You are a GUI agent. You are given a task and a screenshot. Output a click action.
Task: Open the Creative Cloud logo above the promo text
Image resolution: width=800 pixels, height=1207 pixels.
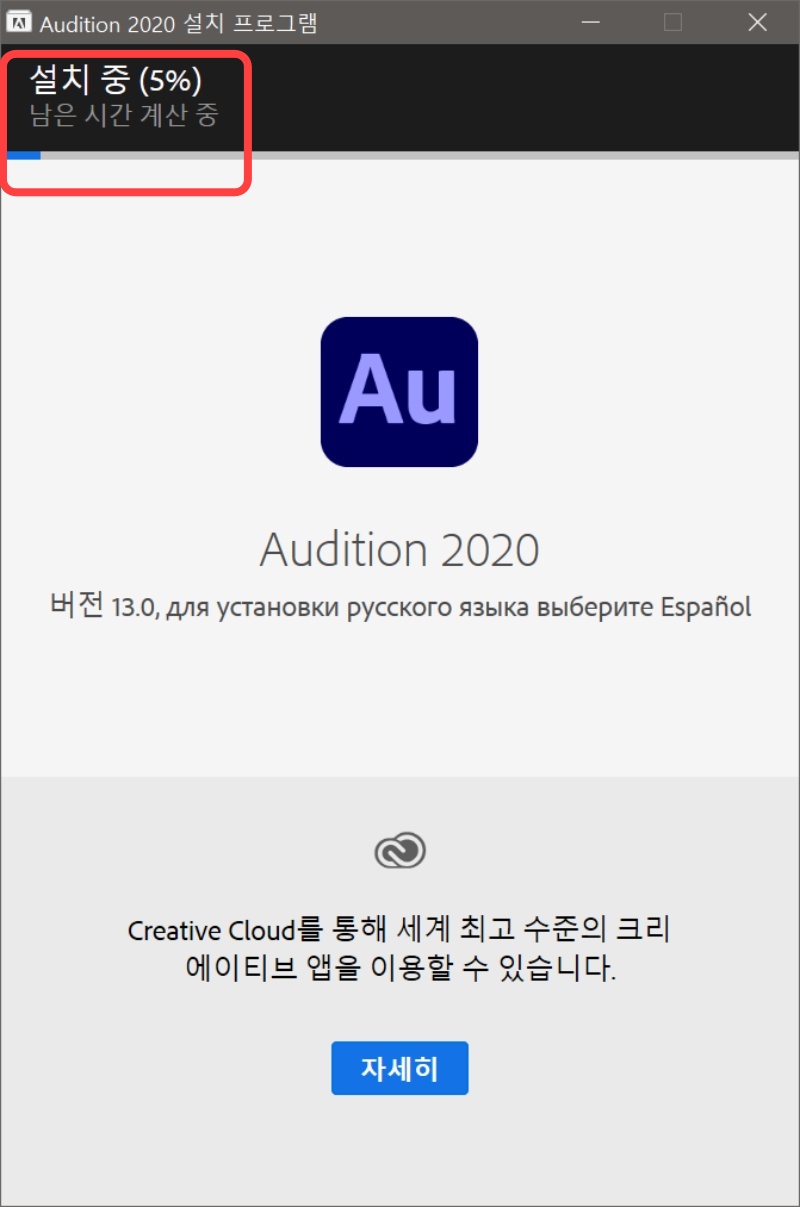tap(399, 848)
